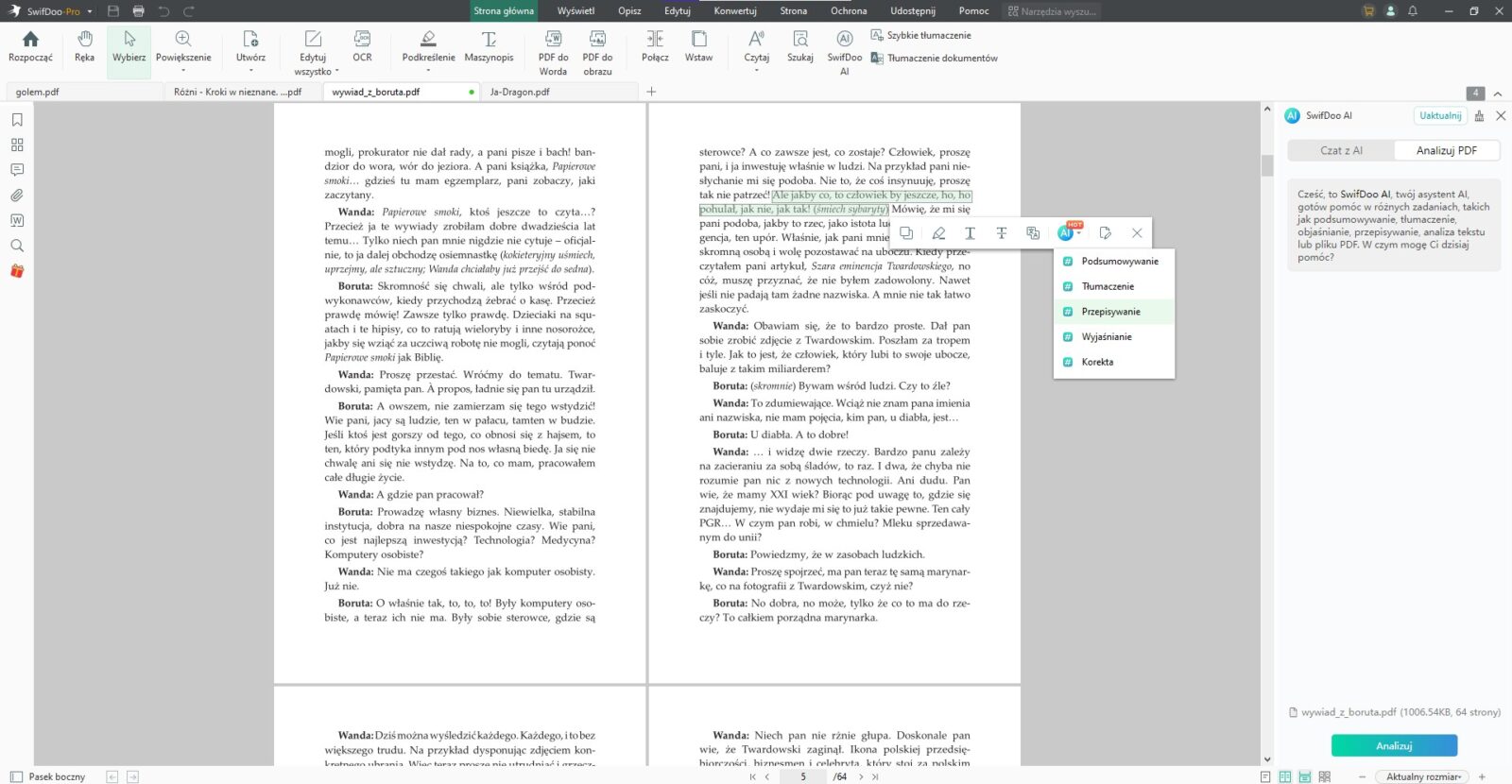Convert with PDF do obrazu
Image resolution: width=1512 pixels, height=784 pixels.
(x=597, y=53)
